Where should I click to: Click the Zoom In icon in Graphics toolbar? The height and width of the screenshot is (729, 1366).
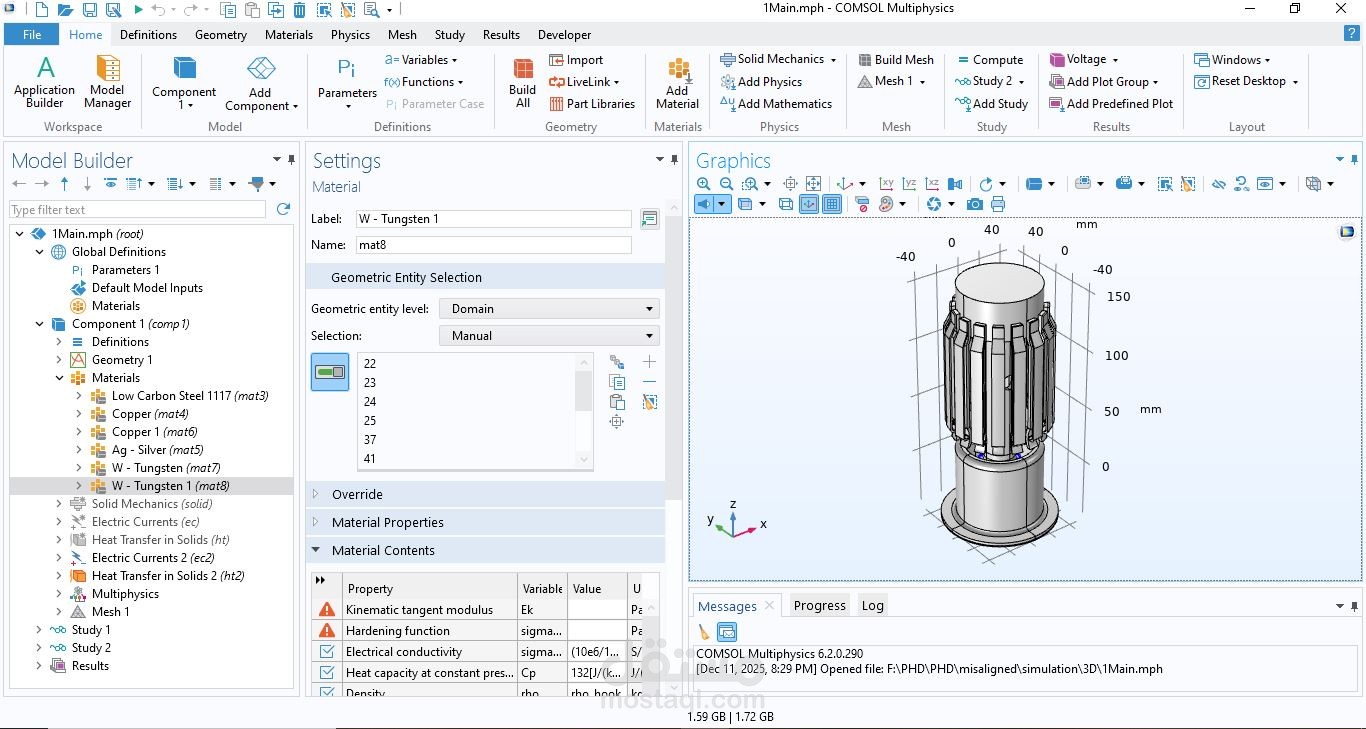click(x=704, y=184)
